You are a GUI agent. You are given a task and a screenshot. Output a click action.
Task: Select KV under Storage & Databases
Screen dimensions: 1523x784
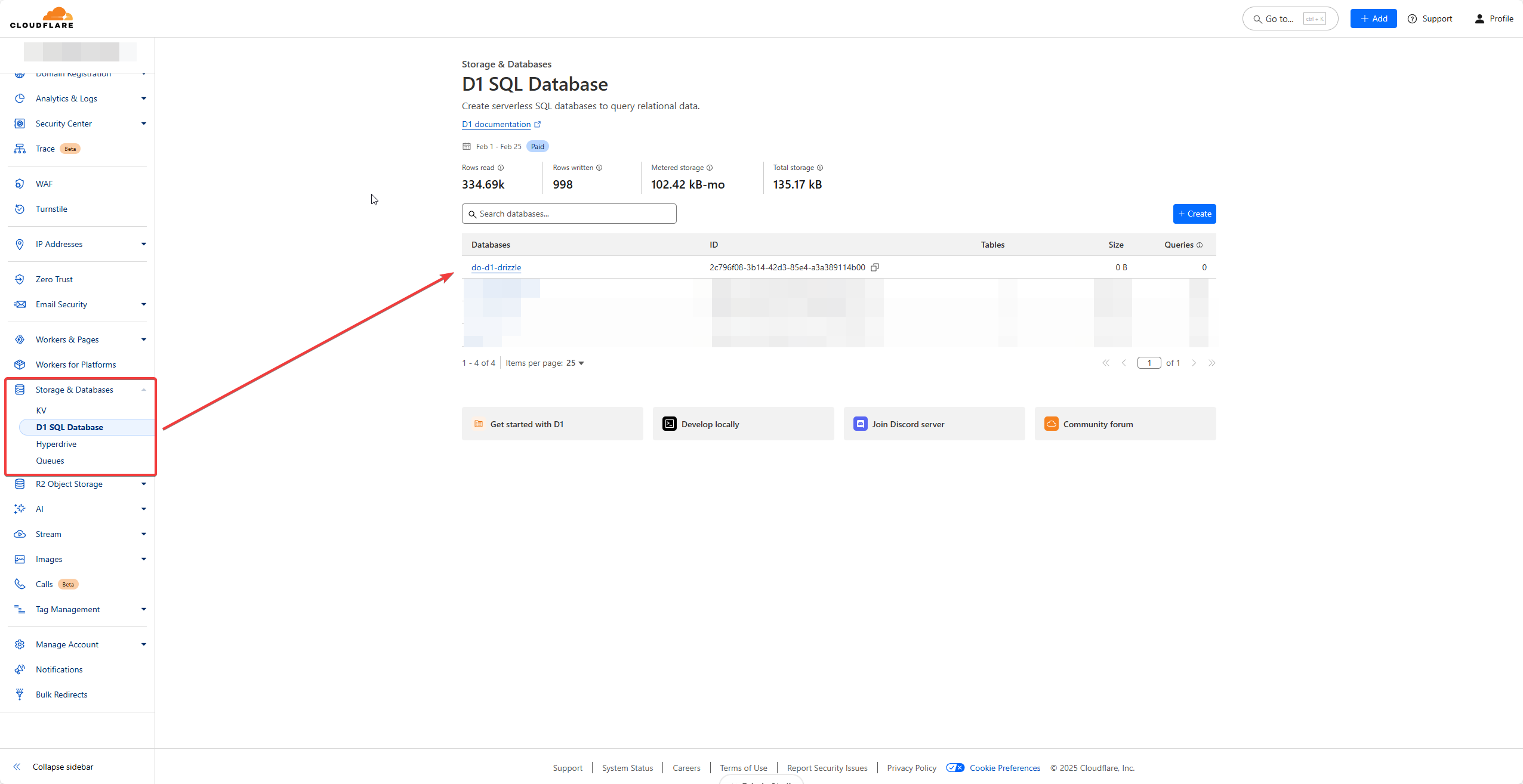click(x=41, y=410)
